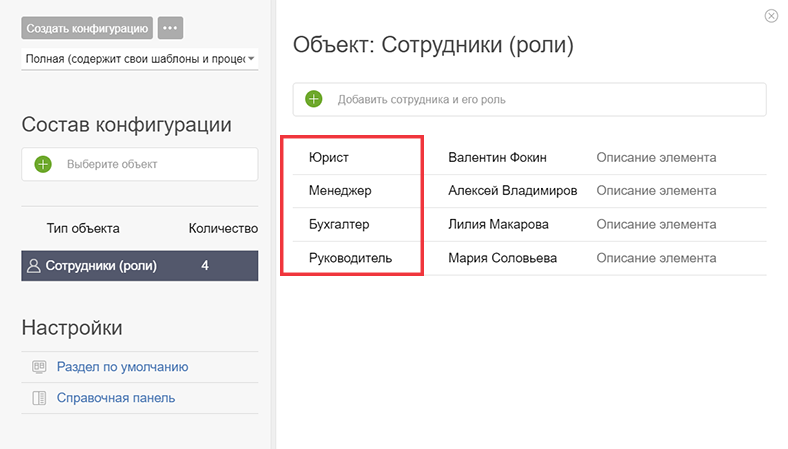Edit Описание элемента in the Руководитель row
788x449 pixels.
point(656,258)
